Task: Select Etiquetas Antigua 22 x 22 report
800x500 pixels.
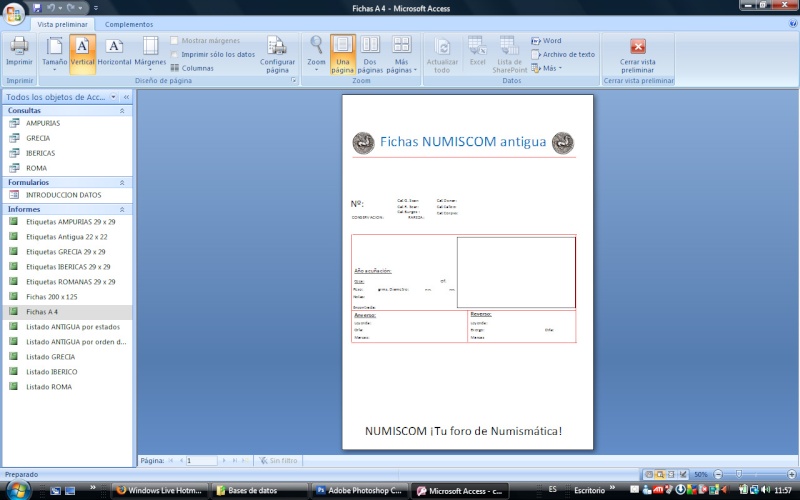Action: [67, 237]
